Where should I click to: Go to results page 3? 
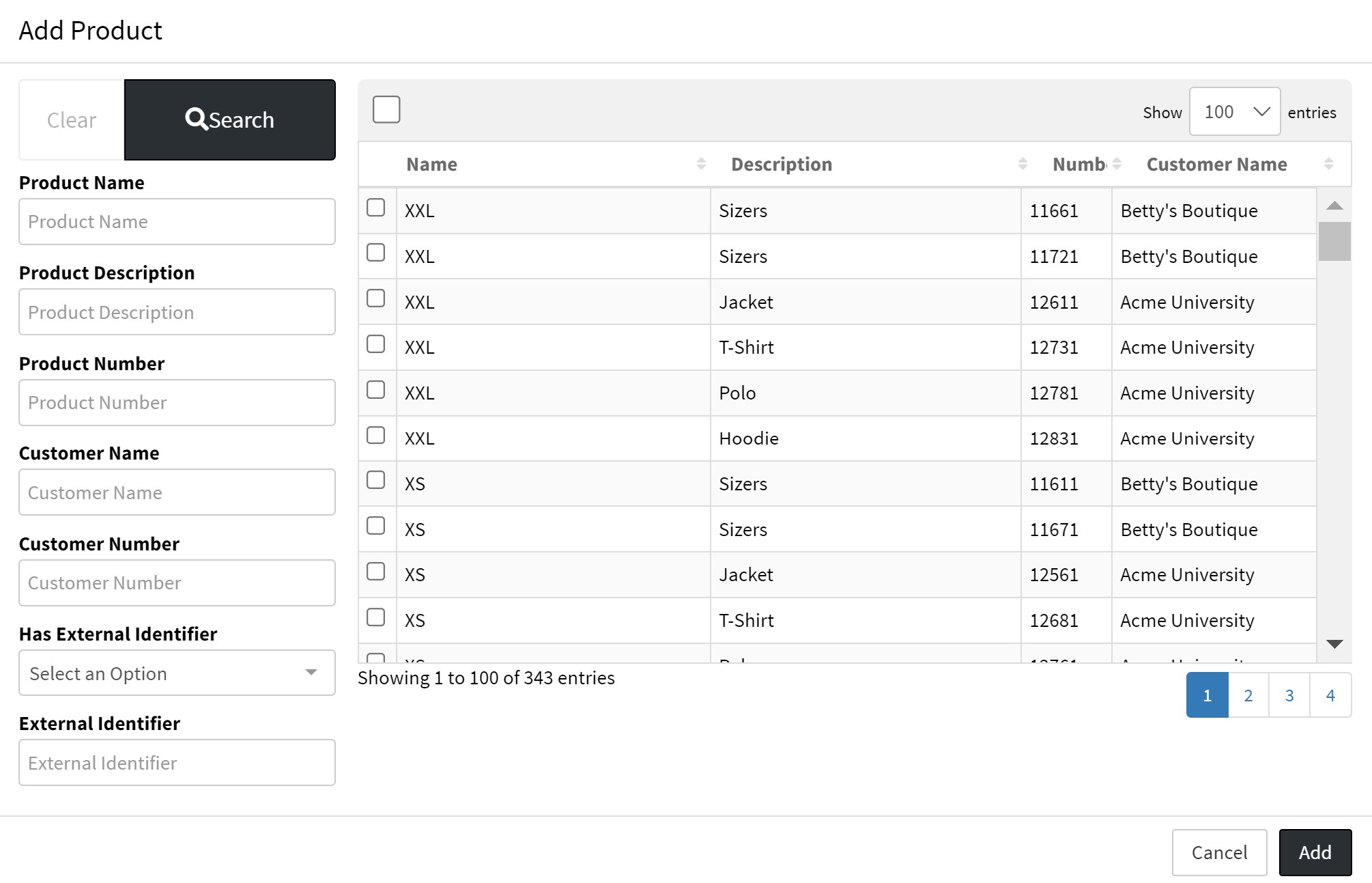pyautogui.click(x=1289, y=695)
